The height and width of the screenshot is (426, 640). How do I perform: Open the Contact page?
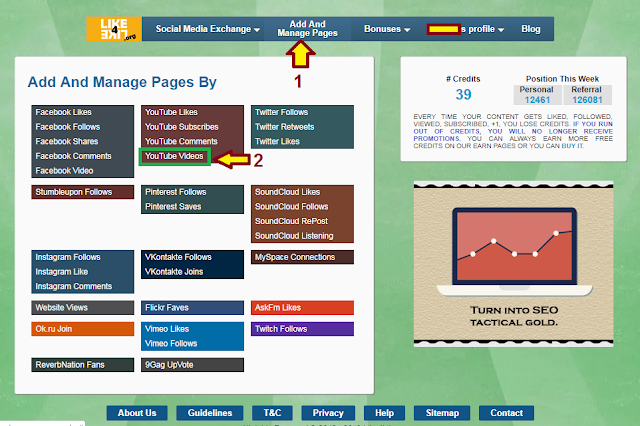[507, 413]
